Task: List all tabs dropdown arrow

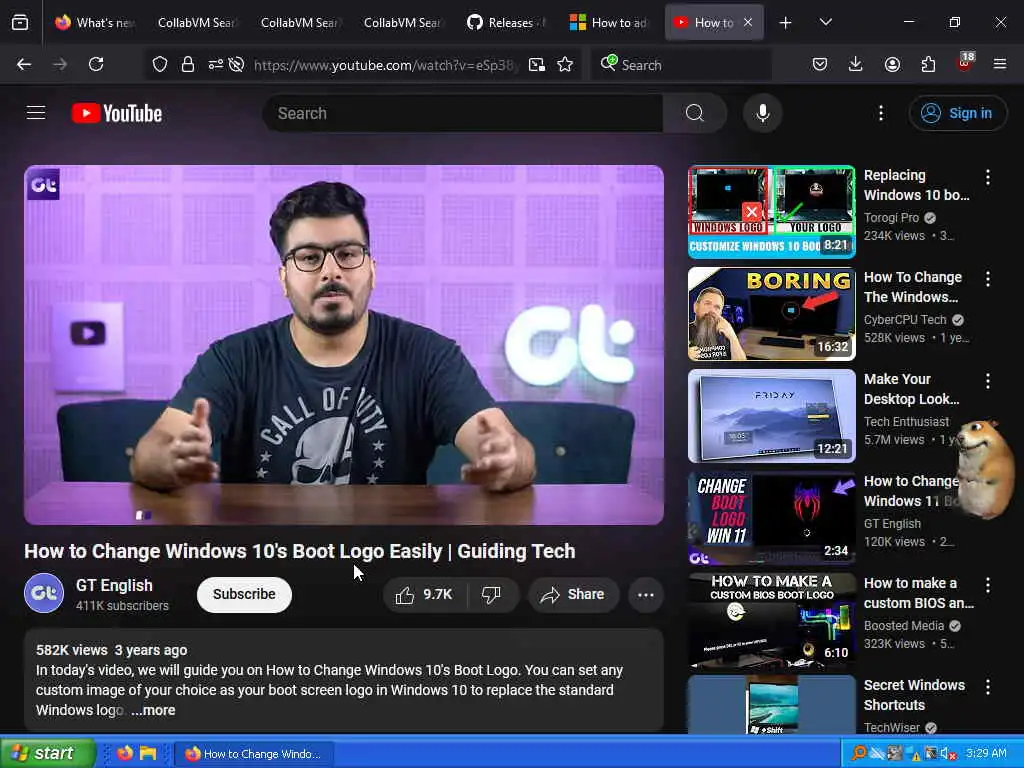Action: click(826, 22)
